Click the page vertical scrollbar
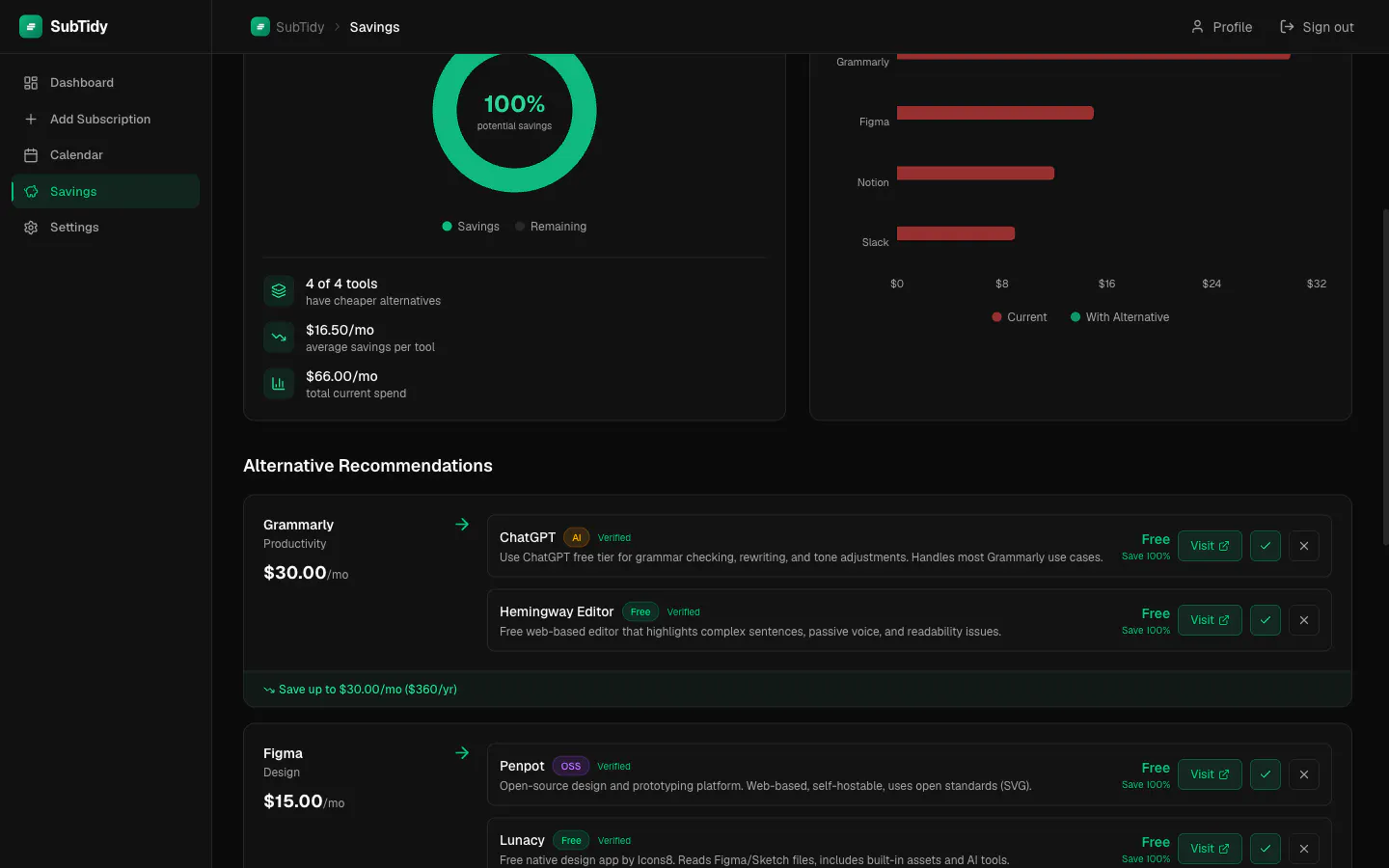Image resolution: width=1389 pixels, height=868 pixels. [1385, 376]
